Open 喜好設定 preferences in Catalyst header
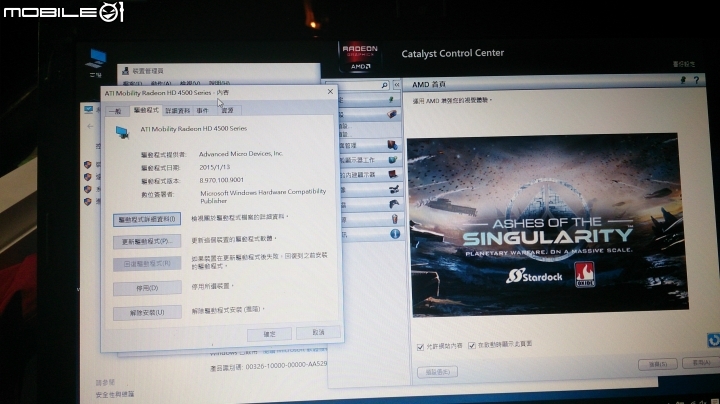 click(684, 64)
